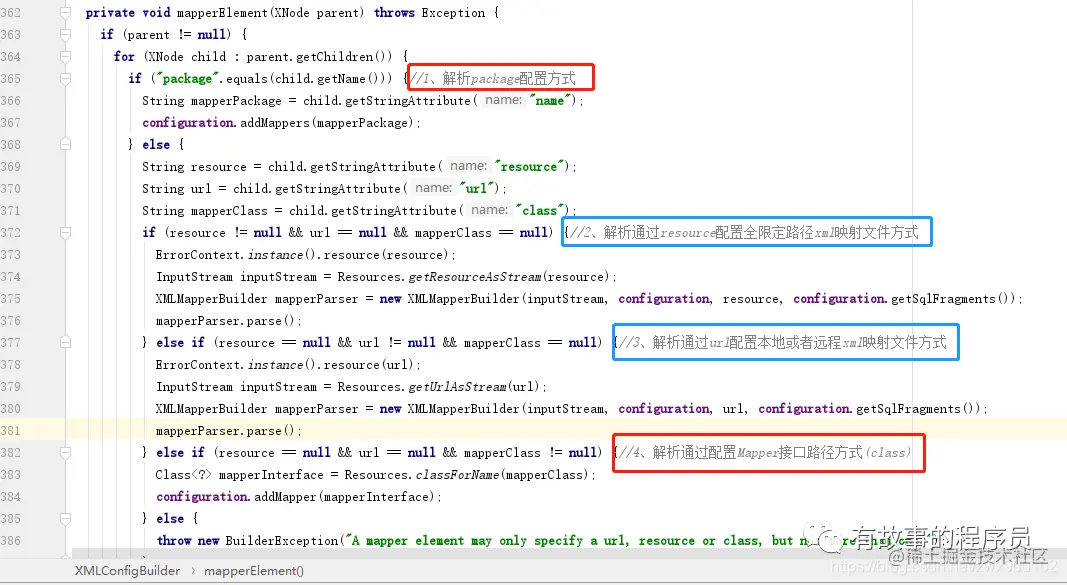Collapse the final else block on line 385
This screenshot has width=1067, height=585.
[65, 518]
